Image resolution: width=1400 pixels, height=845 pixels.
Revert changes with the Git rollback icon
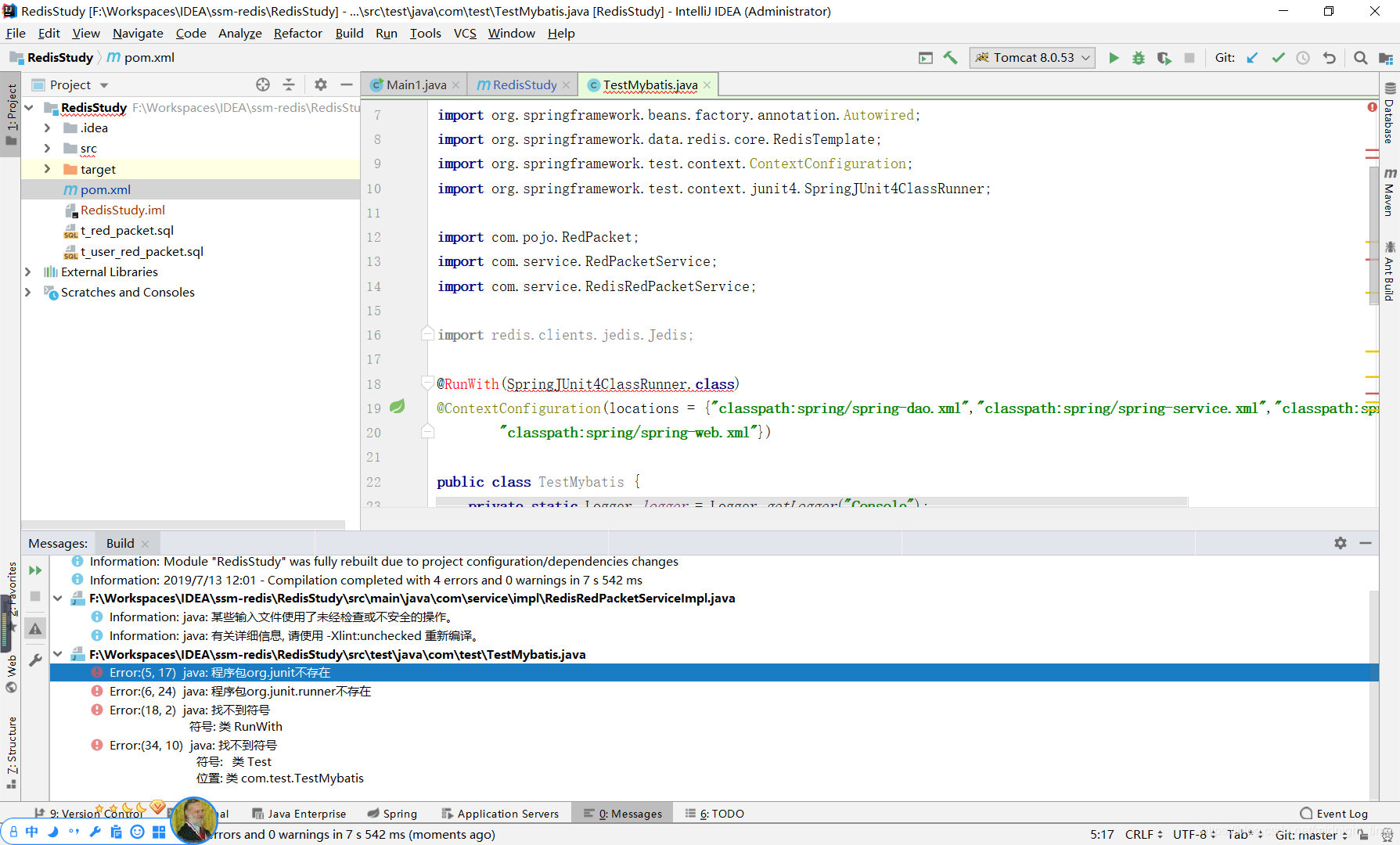point(1329,58)
